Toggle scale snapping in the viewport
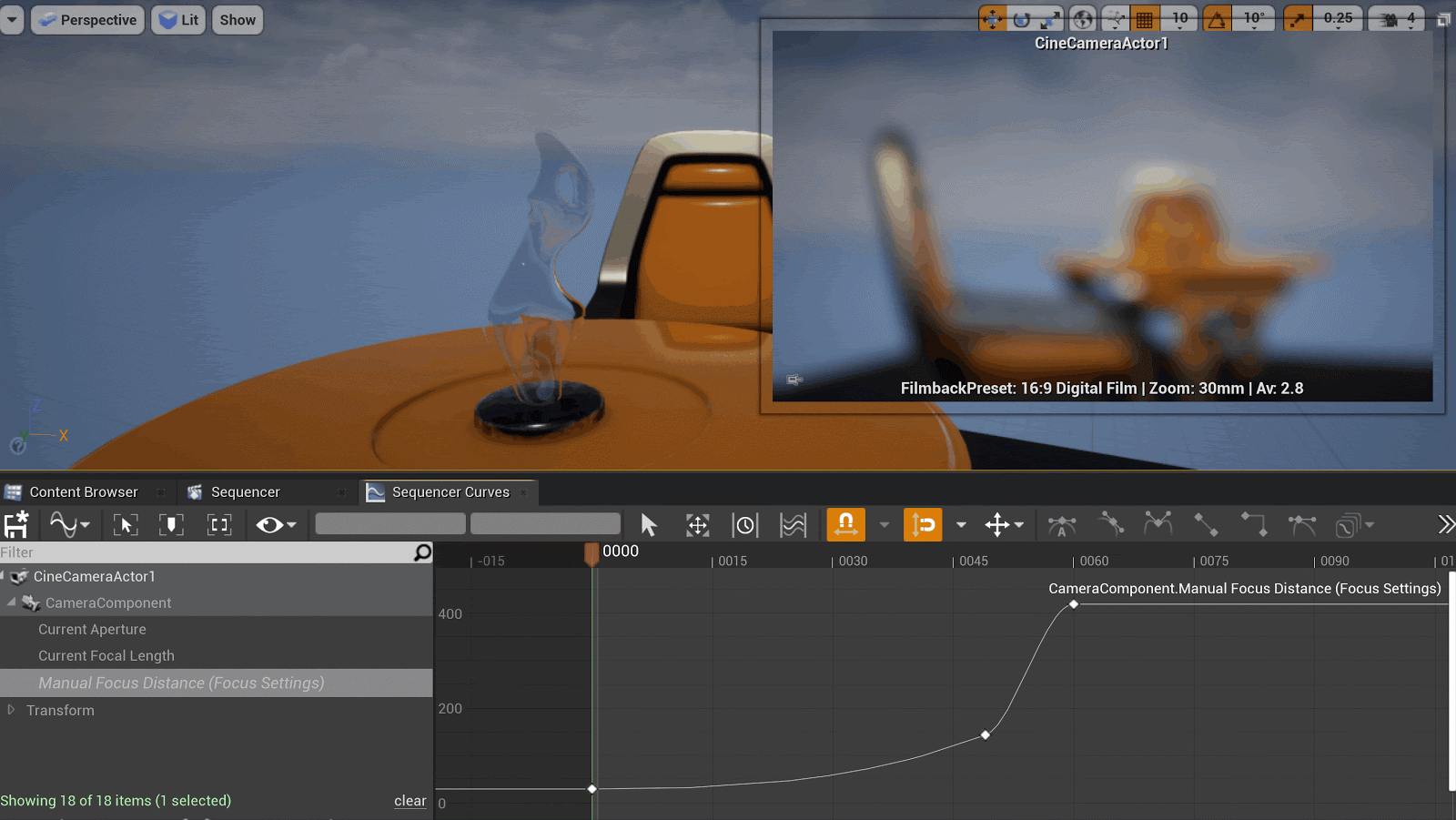 click(x=1298, y=19)
